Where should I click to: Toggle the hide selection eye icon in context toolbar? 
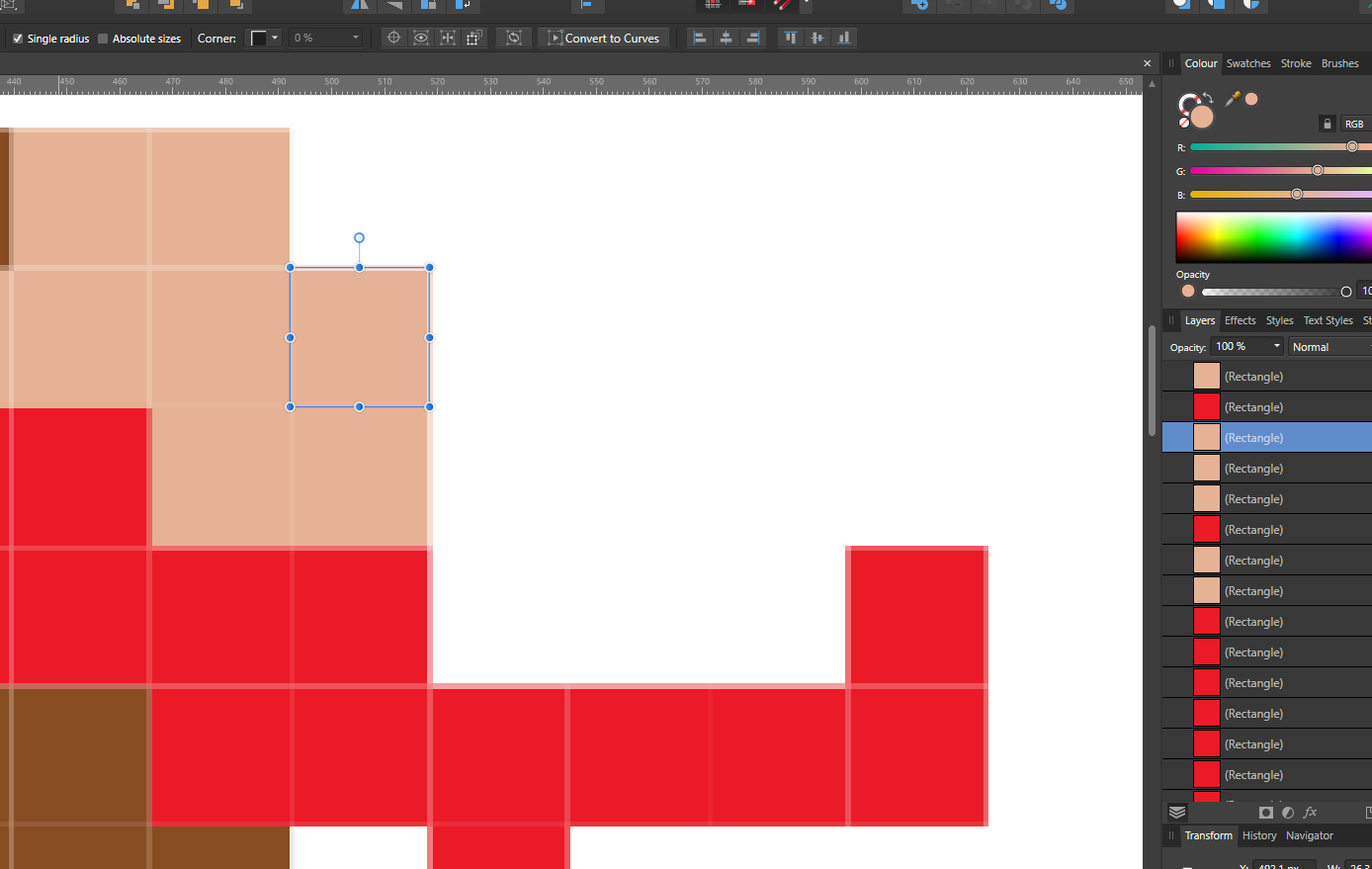[x=421, y=38]
